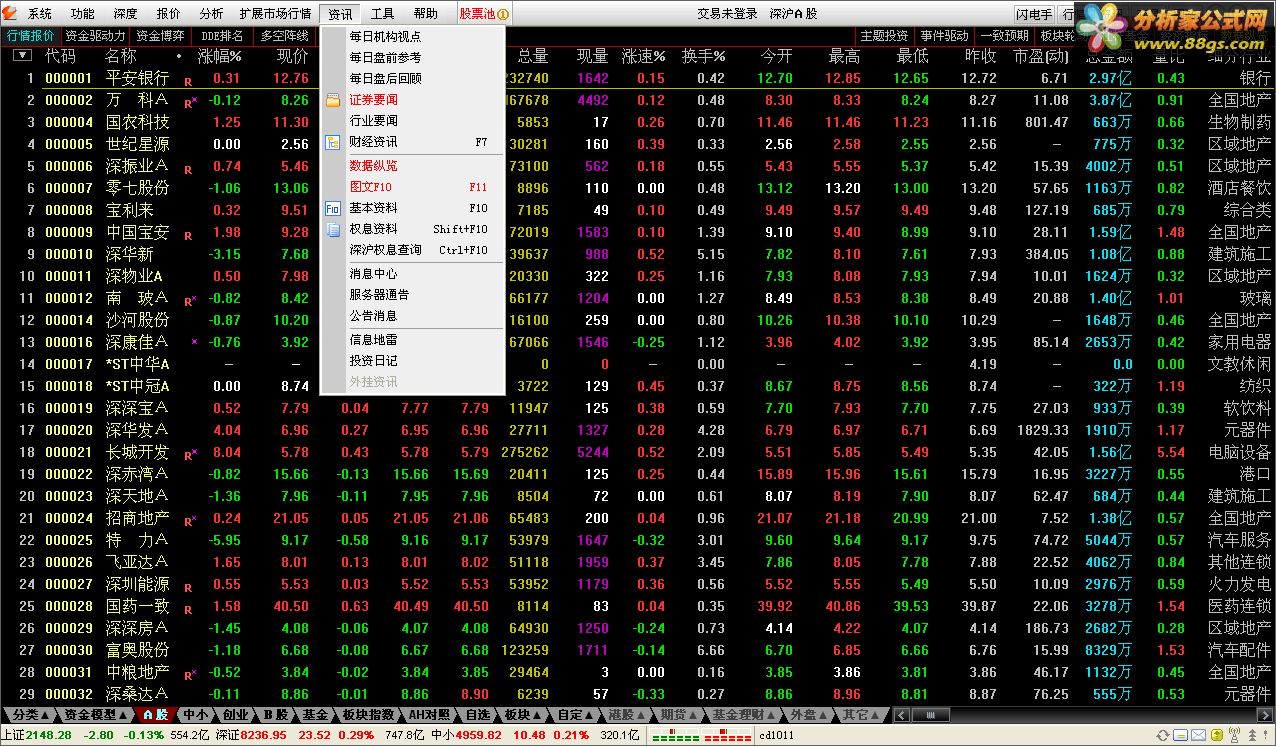Click stock code 000032

[69, 694]
